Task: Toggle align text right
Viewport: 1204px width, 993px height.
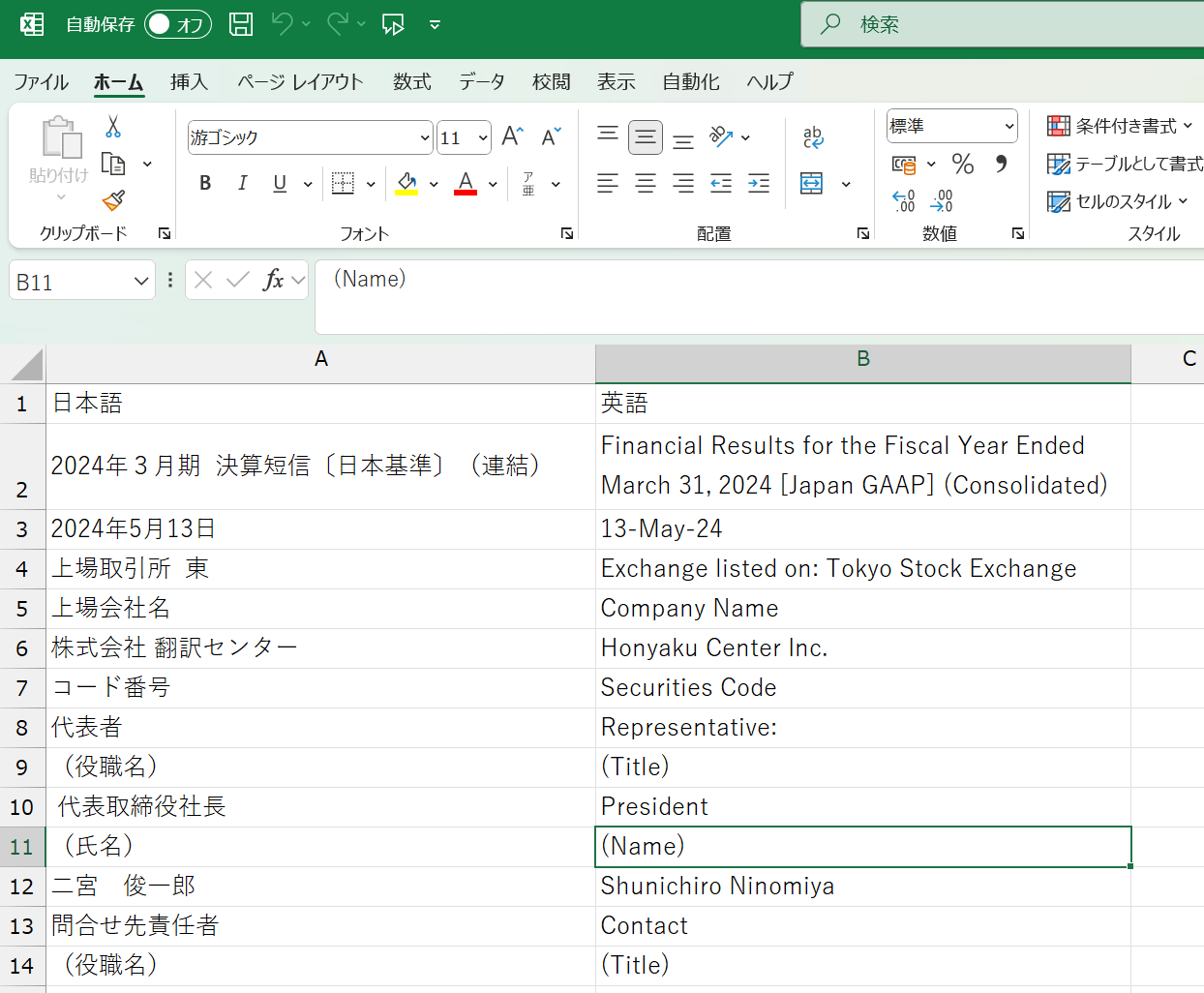Action: click(x=683, y=183)
